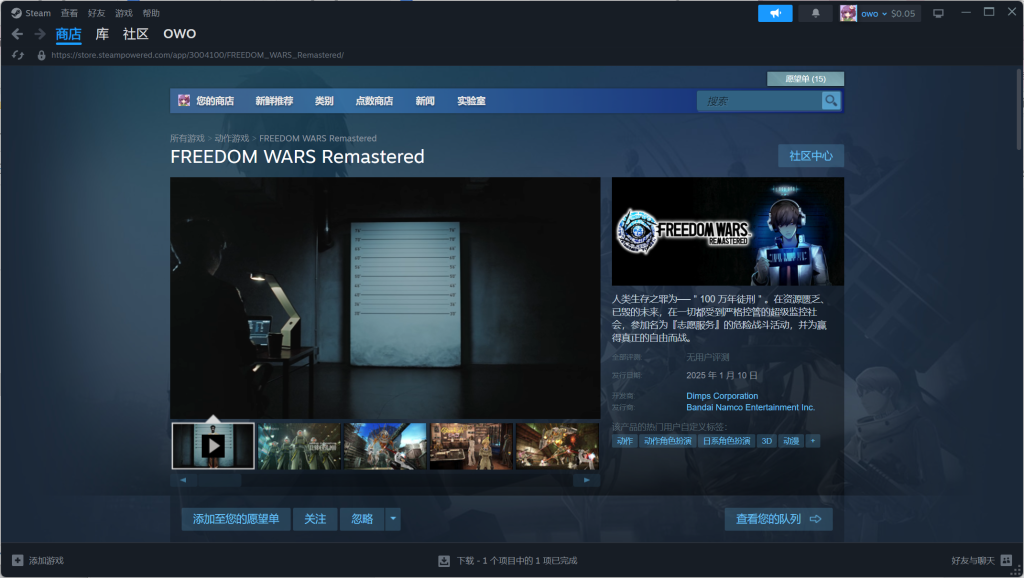
Task: Switch to Big Picture mode monitor icon
Action: [x=938, y=13]
